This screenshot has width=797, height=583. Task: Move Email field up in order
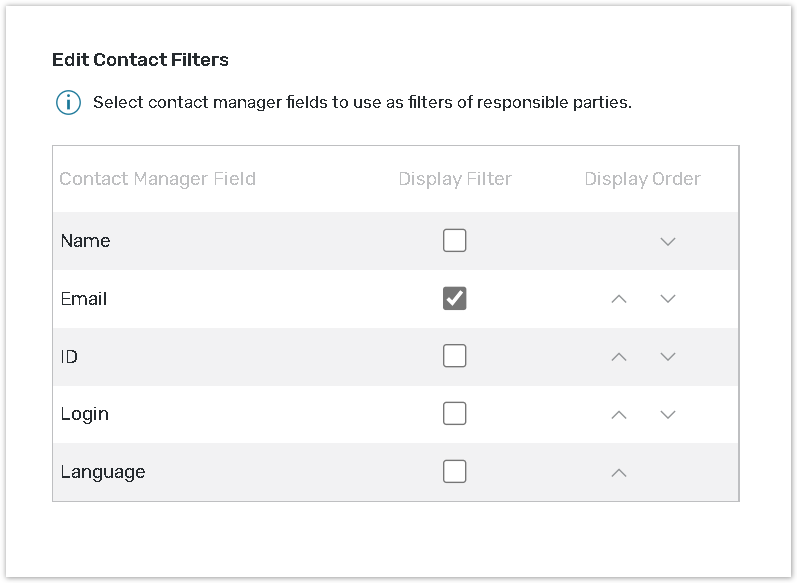click(x=619, y=299)
